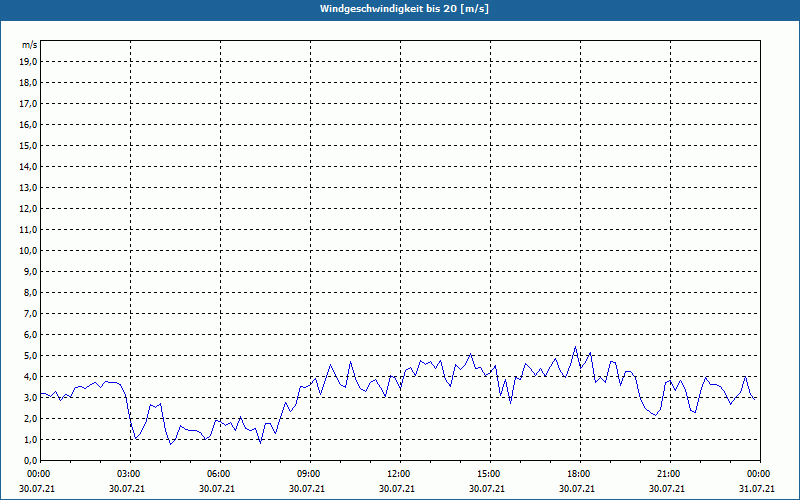Click the "30.07.21" date under 21:00
The height and width of the screenshot is (500, 800).
click(667, 488)
